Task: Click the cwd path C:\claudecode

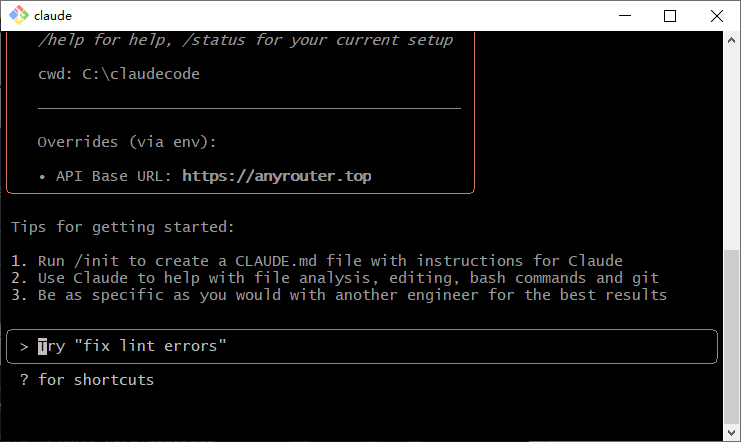Action: (x=141, y=74)
